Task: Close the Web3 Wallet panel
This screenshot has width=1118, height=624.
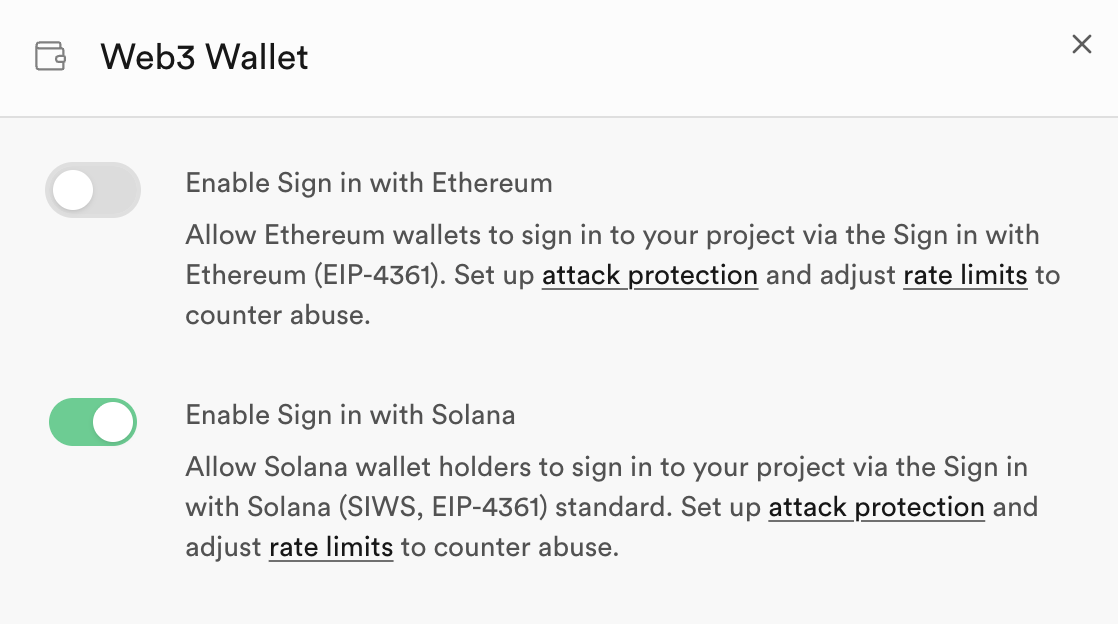Action: coord(1081,45)
